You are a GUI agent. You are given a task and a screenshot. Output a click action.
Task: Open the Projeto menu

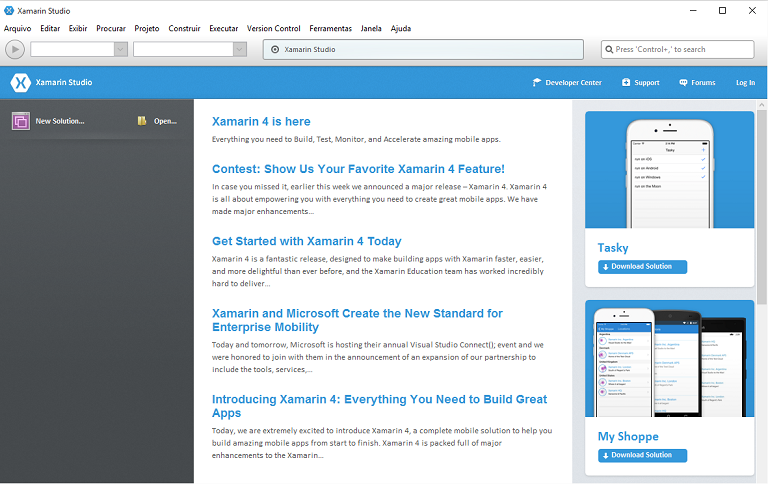tap(147, 28)
